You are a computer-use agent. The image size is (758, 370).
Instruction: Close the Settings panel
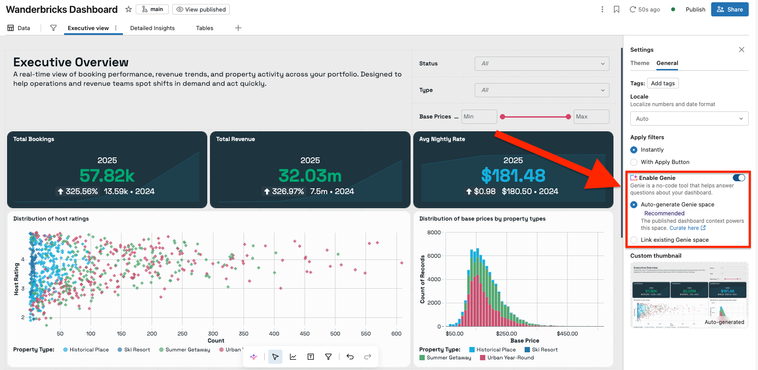click(742, 49)
